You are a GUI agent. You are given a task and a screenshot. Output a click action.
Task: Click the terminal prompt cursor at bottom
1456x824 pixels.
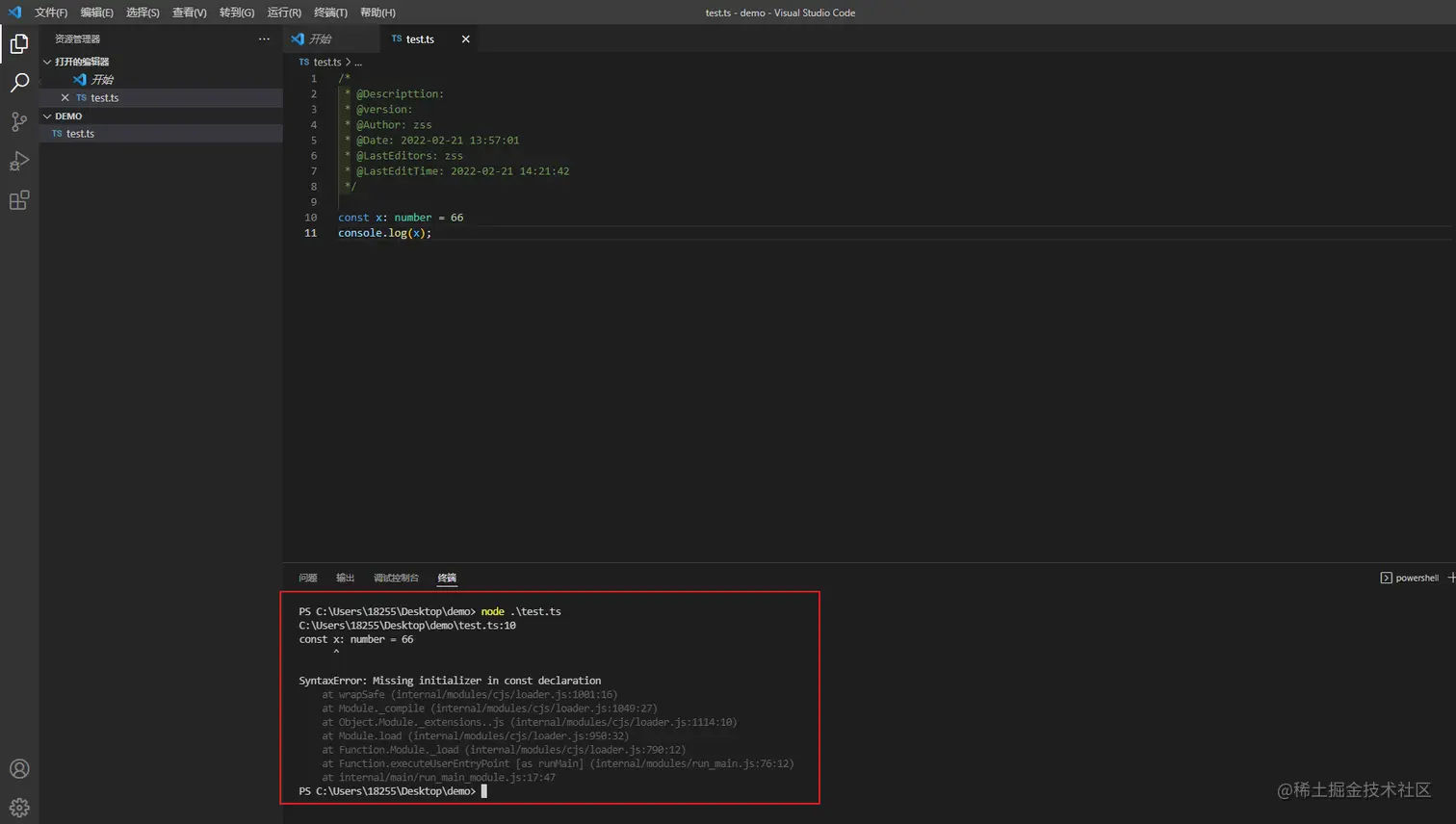(484, 791)
